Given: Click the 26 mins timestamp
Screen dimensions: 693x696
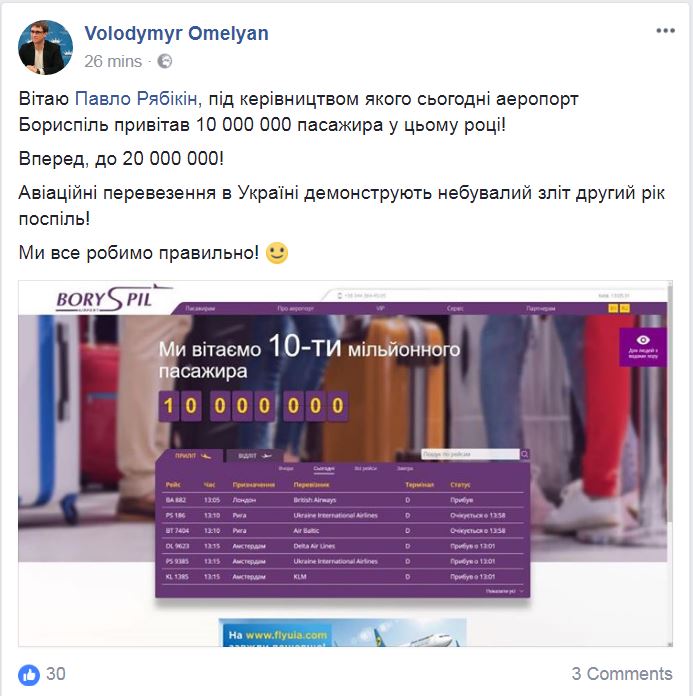Looking at the screenshot, I should pyautogui.click(x=113, y=61).
